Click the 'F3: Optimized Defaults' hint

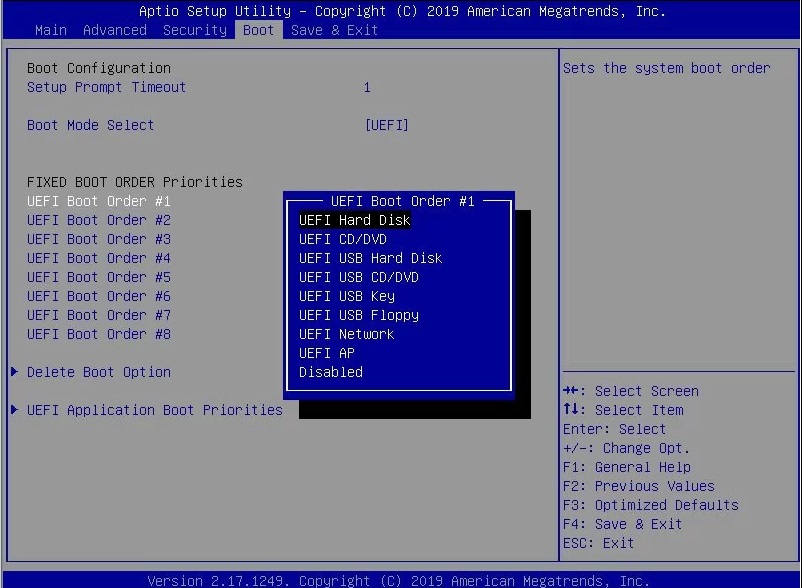pyautogui.click(x=651, y=505)
